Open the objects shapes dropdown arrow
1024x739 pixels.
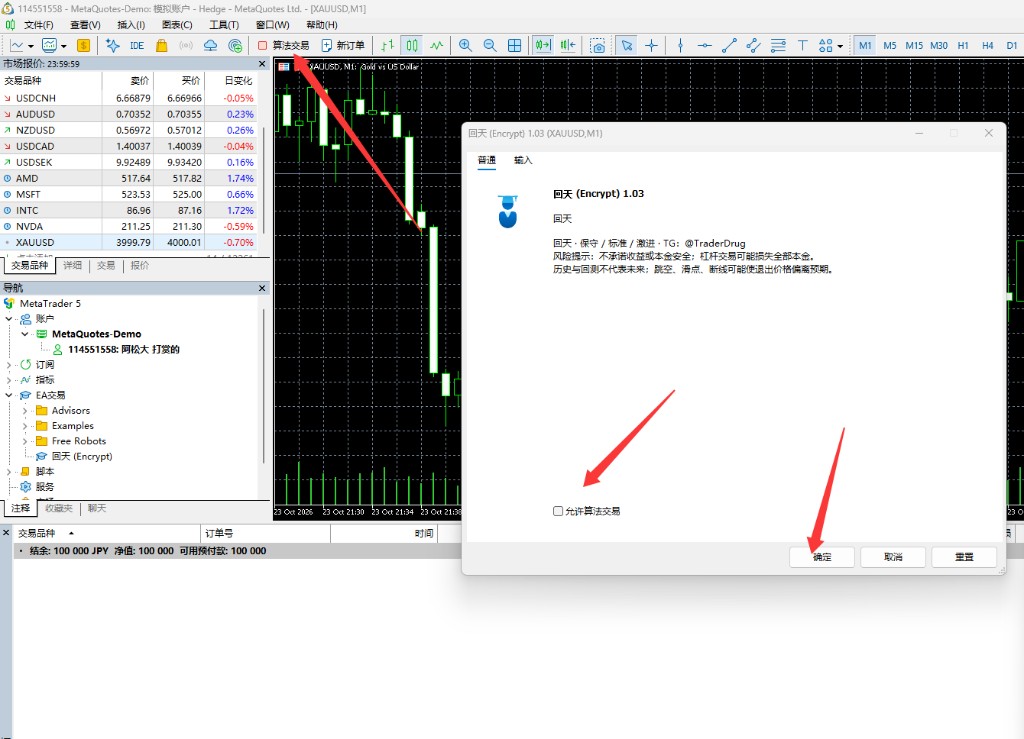tap(840, 46)
